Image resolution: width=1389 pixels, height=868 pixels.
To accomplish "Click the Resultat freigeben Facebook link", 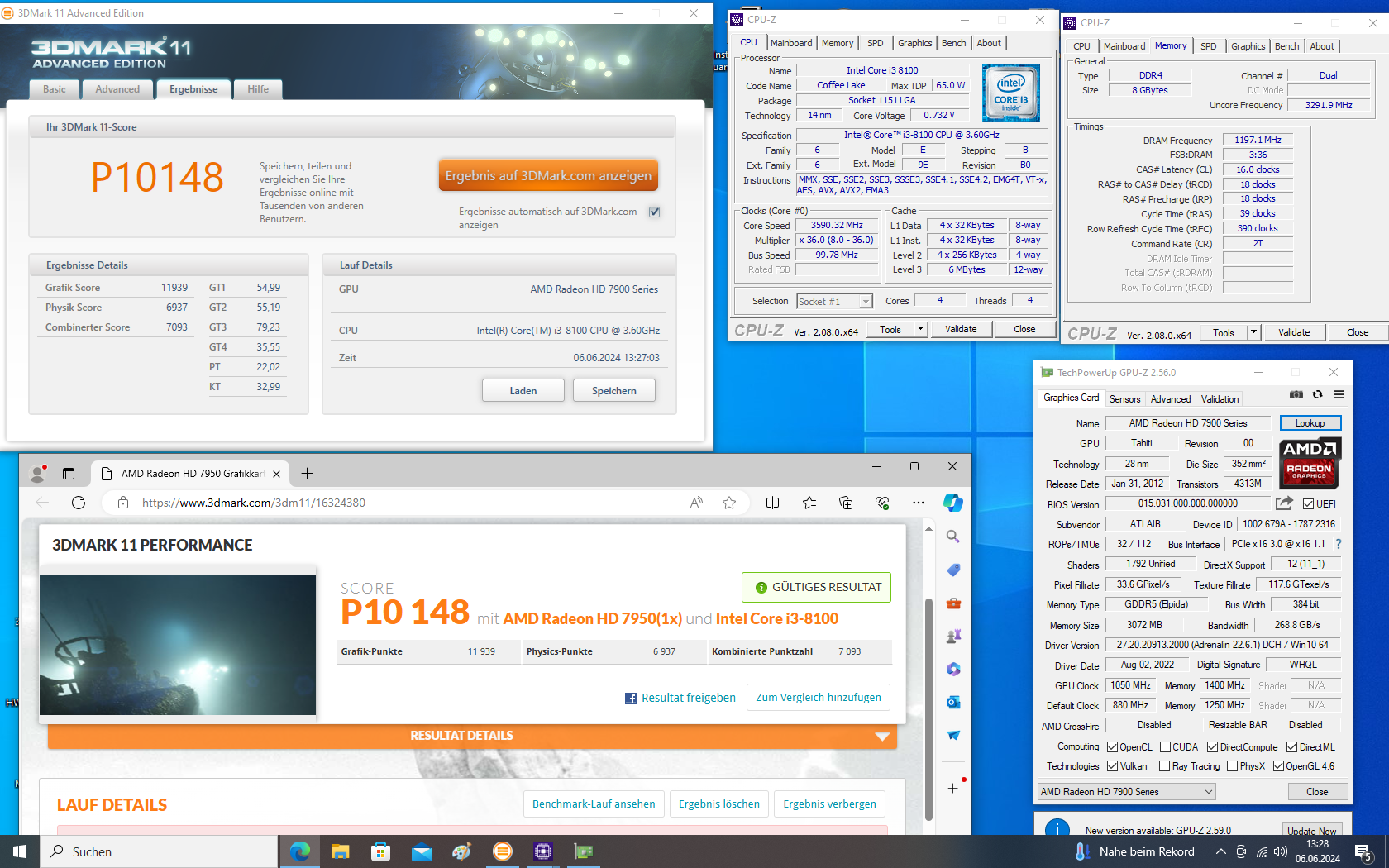I will (680, 698).
